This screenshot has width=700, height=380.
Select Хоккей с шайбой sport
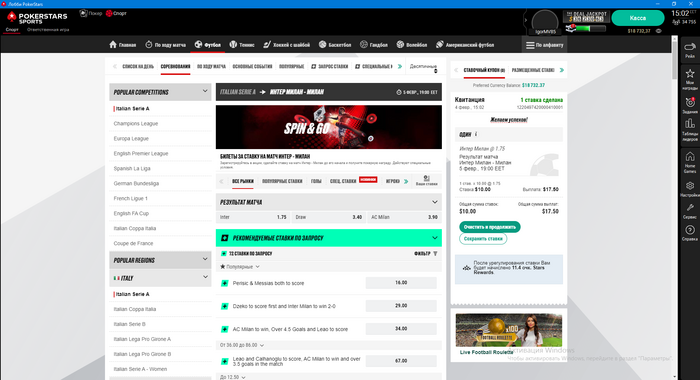286,45
